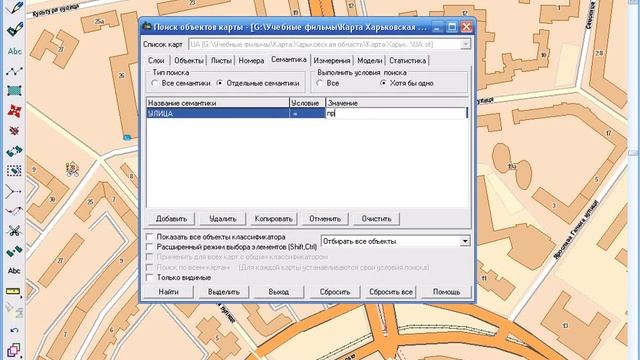The width and height of the screenshot is (640, 360).
Task: Click the greyed-out paint fill tool
Action: 14,311
